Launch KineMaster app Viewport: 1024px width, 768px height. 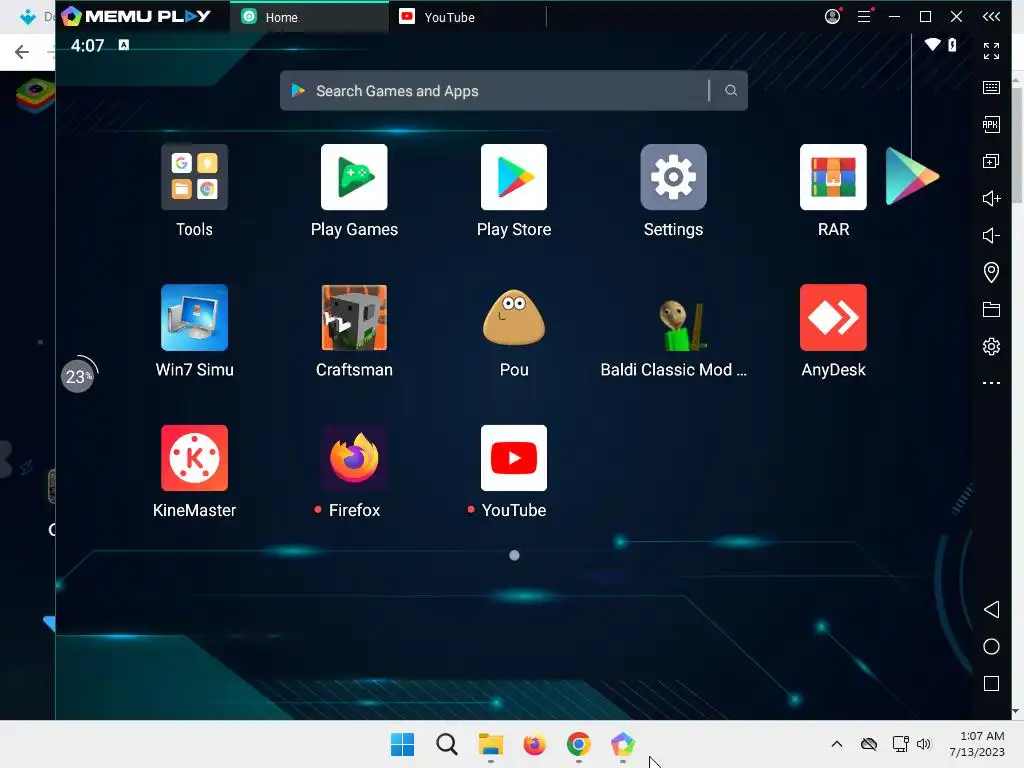click(x=194, y=458)
